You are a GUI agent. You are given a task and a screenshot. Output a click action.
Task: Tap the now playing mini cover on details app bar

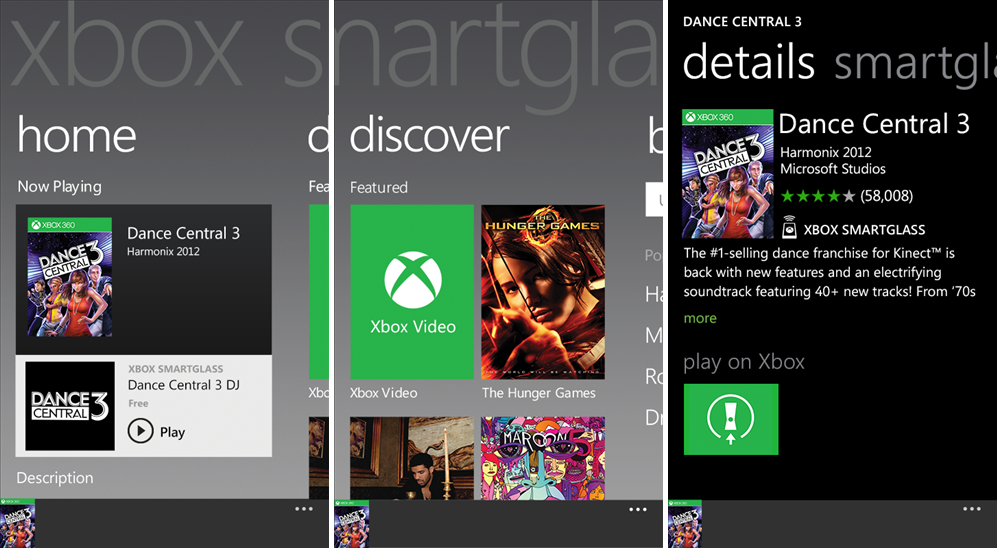685,524
